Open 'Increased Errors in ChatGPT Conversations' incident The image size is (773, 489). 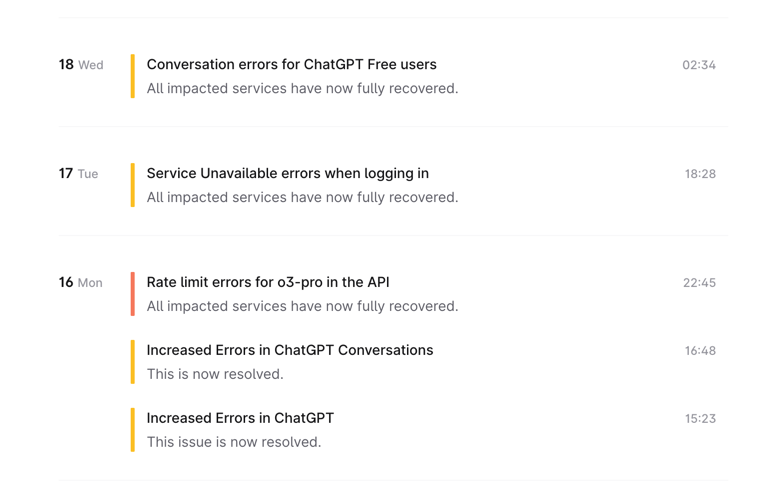click(290, 350)
